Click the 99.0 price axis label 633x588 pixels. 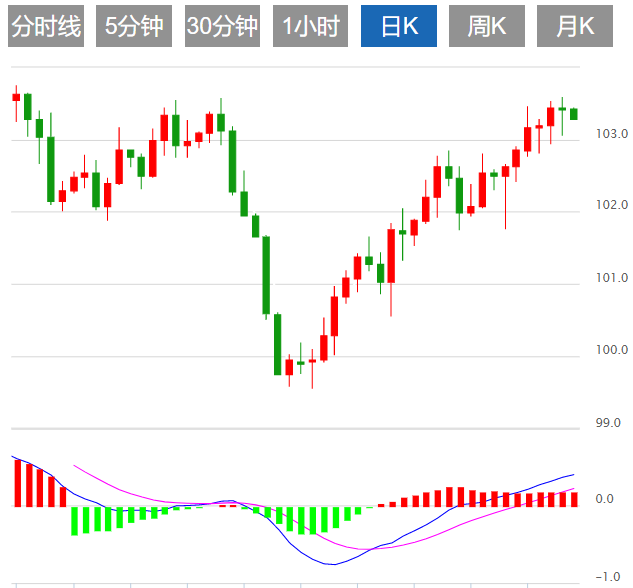[608, 423]
